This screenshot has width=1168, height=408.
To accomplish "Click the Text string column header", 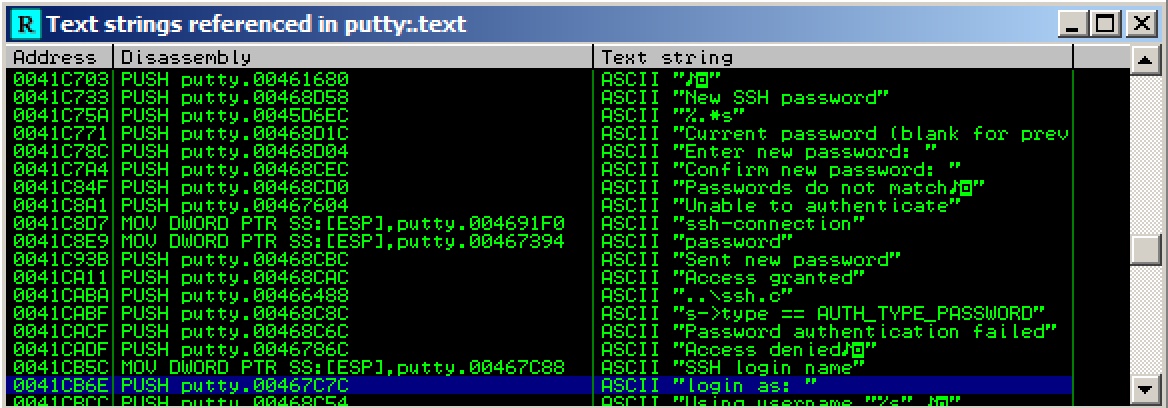I will point(834,57).
